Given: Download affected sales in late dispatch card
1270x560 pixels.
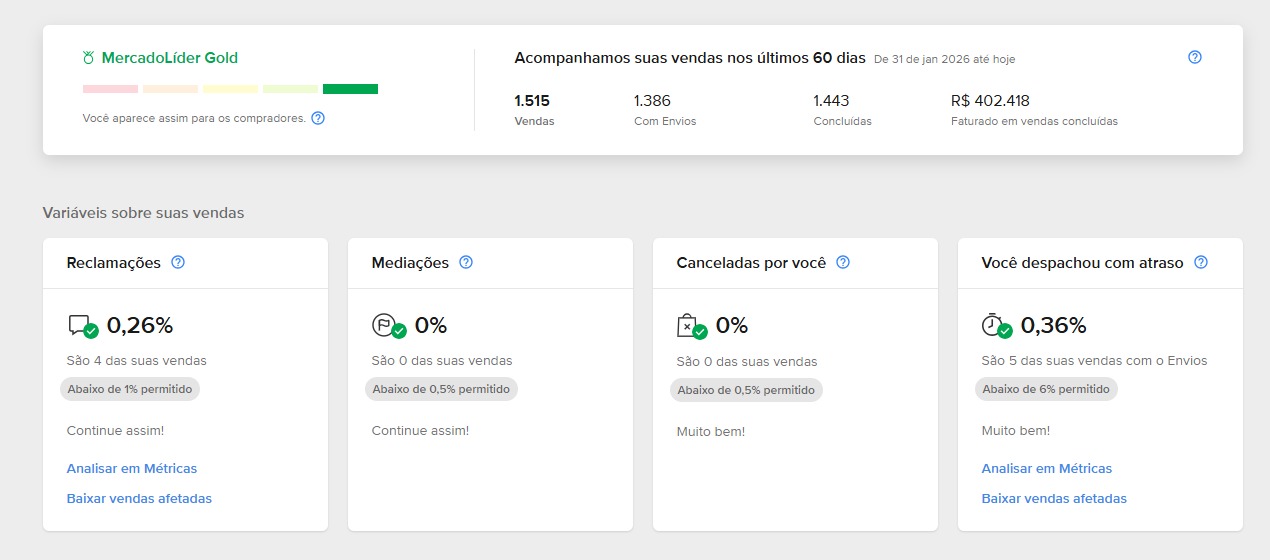Looking at the screenshot, I should pyautogui.click(x=1054, y=498).
